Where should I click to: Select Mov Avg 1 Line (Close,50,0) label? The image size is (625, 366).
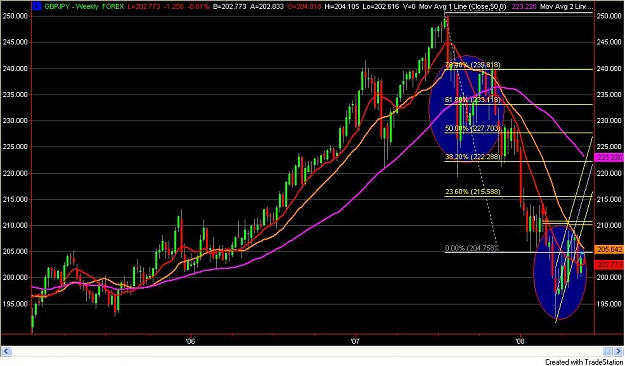click(462, 6)
